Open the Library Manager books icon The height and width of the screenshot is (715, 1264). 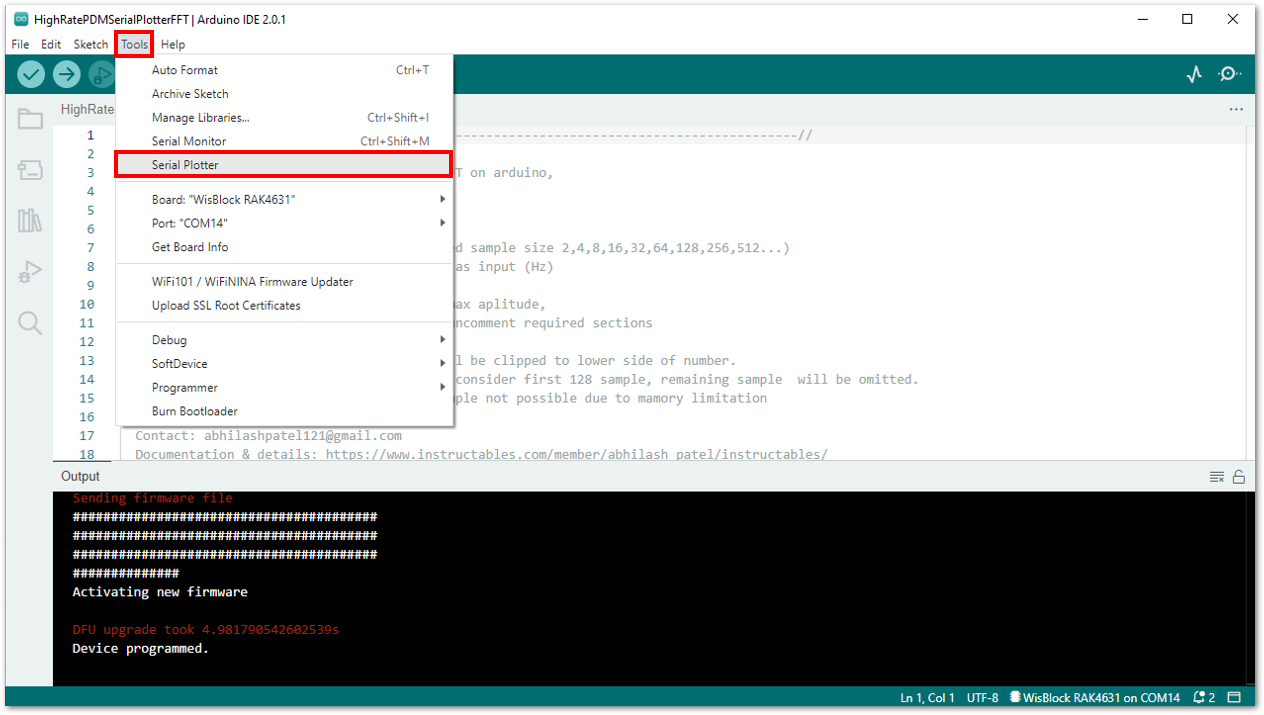click(x=30, y=220)
